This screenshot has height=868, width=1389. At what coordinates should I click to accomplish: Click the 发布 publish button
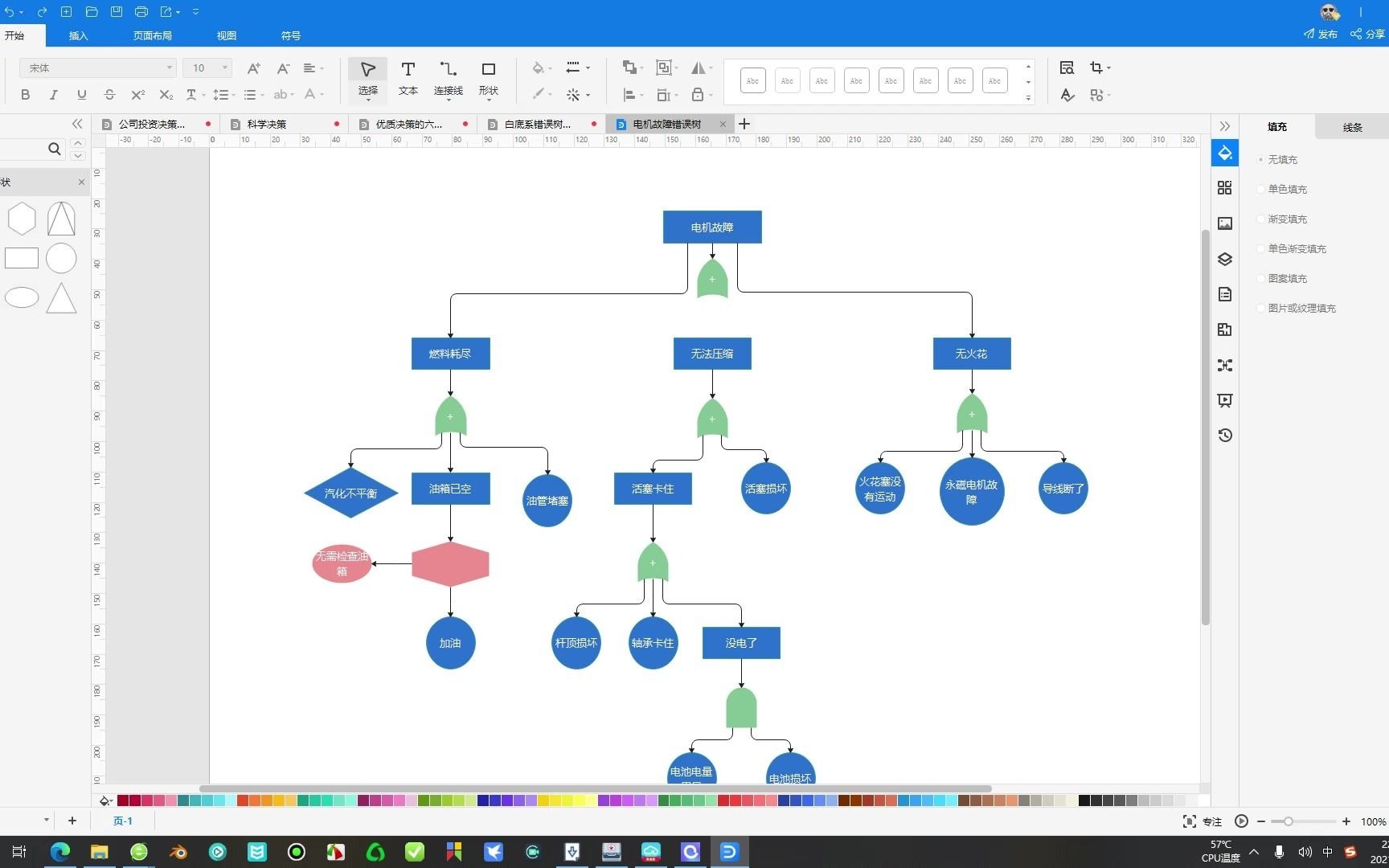pos(1320,34)
